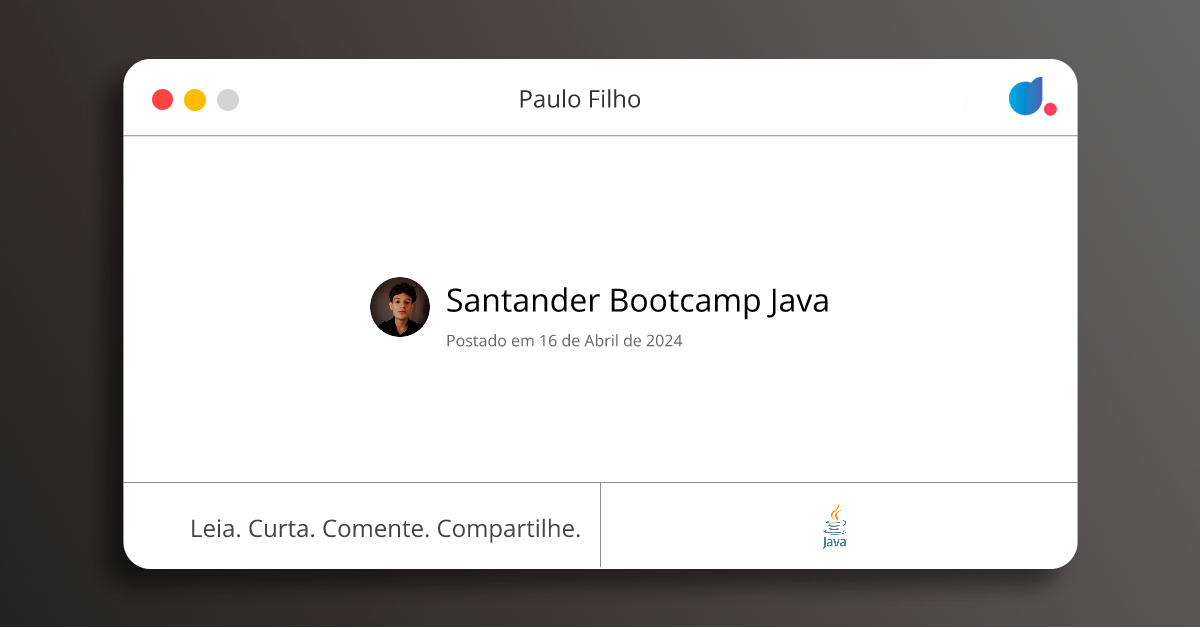Click the gradient background outside the card
1200x628 pixels.
click(x=60, y=314)
